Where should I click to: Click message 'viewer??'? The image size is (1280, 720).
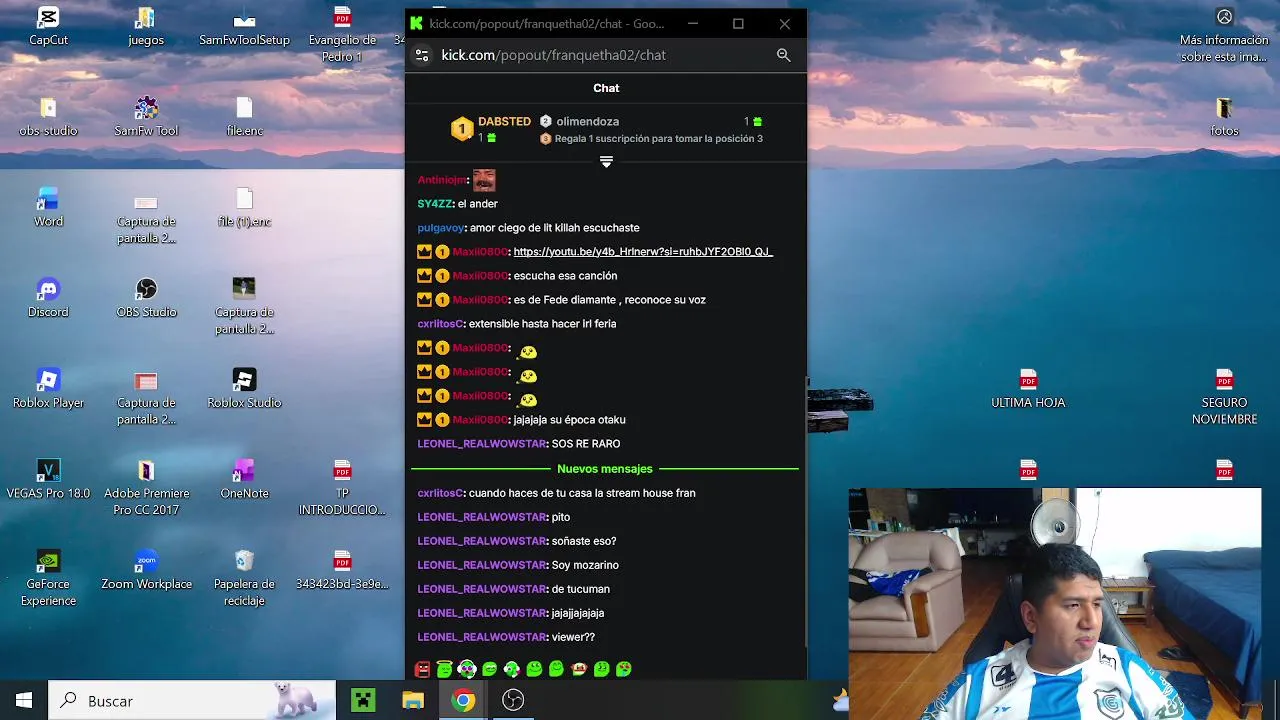click(x=573, y=637)
